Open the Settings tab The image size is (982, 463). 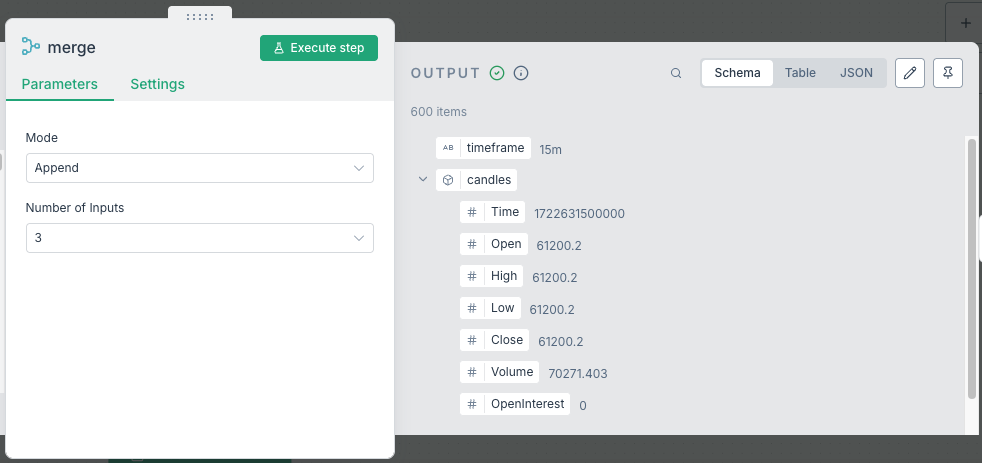point(157,84)
